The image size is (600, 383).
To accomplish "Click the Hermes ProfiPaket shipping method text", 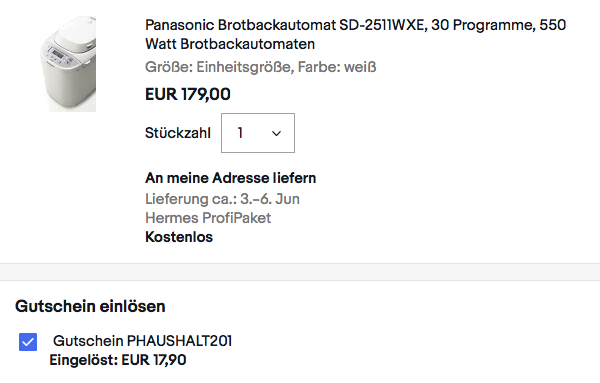I will [208, 218].
